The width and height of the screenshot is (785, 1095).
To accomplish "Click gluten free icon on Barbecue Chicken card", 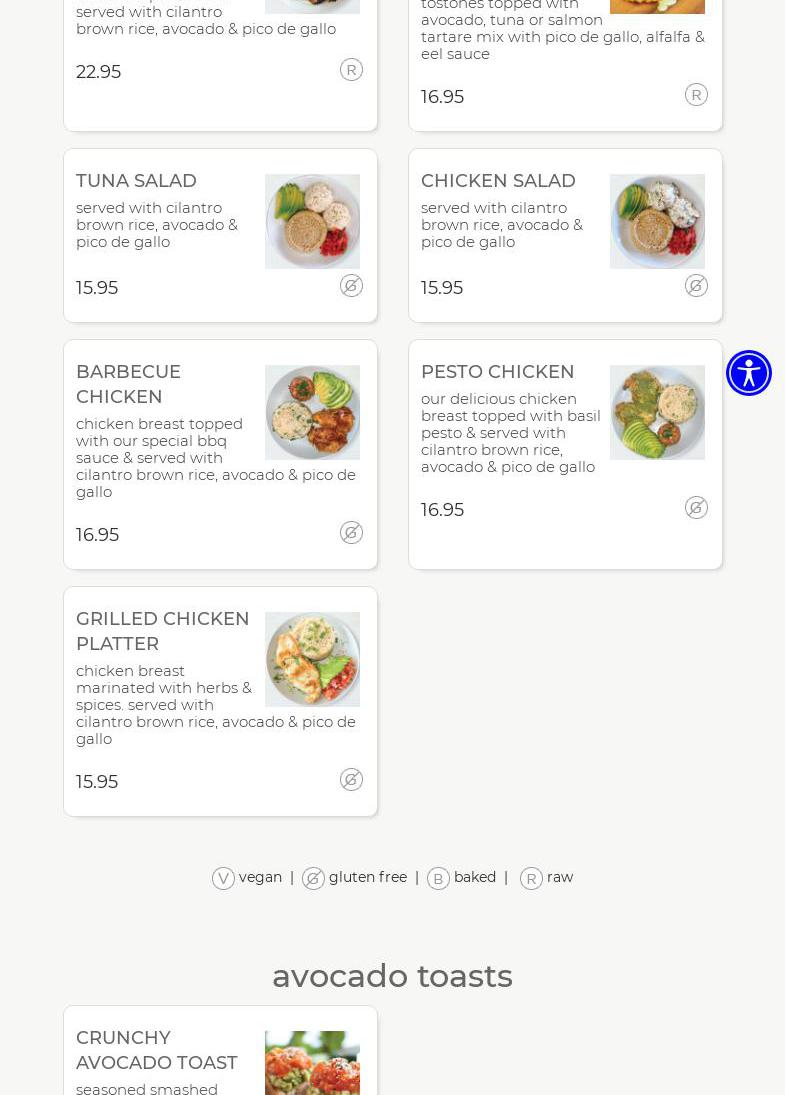I will [351, 533].
